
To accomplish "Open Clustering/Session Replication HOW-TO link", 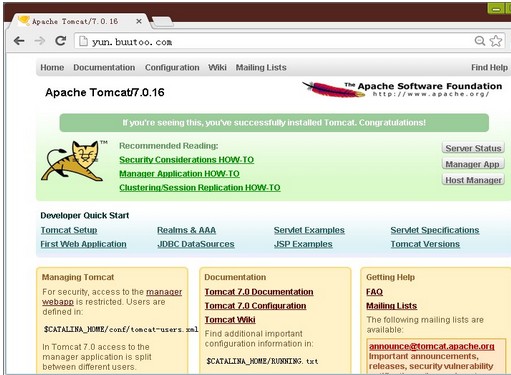I will click(x=200, y=188).
